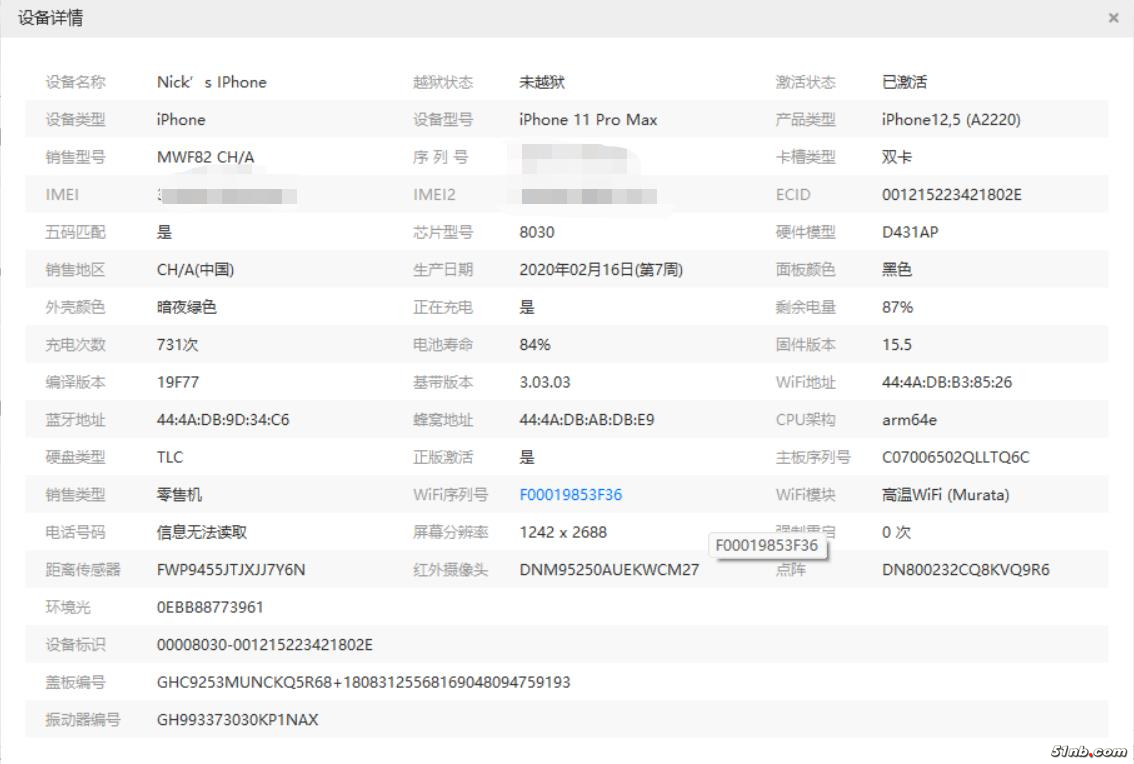Select the 盖板编号 value starting with GHC9253
1134x764 pixels.
363,682
